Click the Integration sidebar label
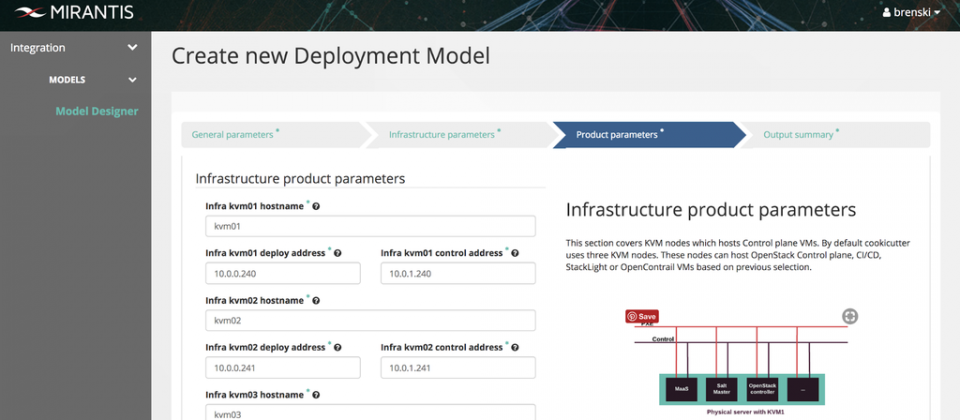This screenshot has height=420, width=960. (x=38, y=48)
